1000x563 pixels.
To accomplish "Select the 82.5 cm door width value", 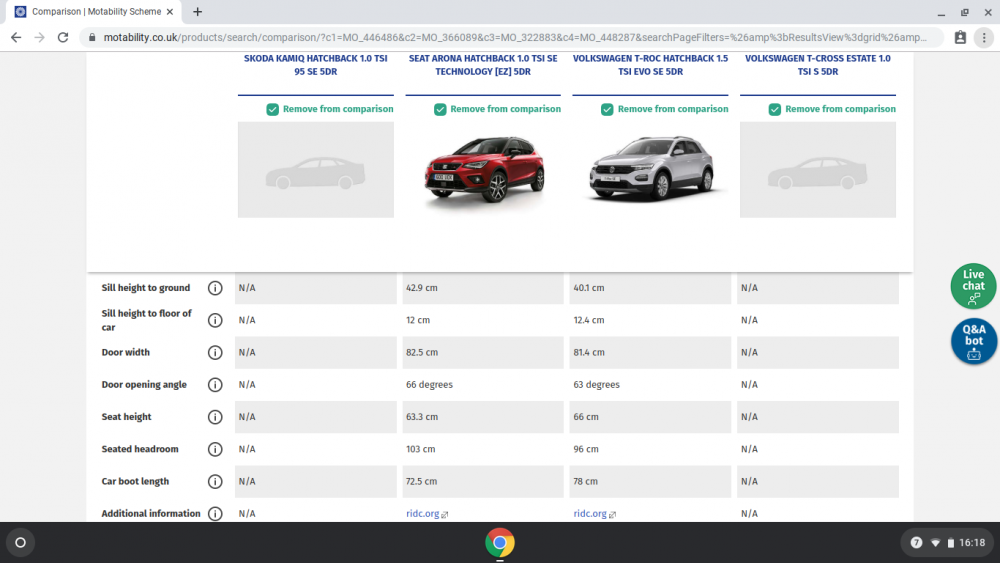I will (422, 353).
